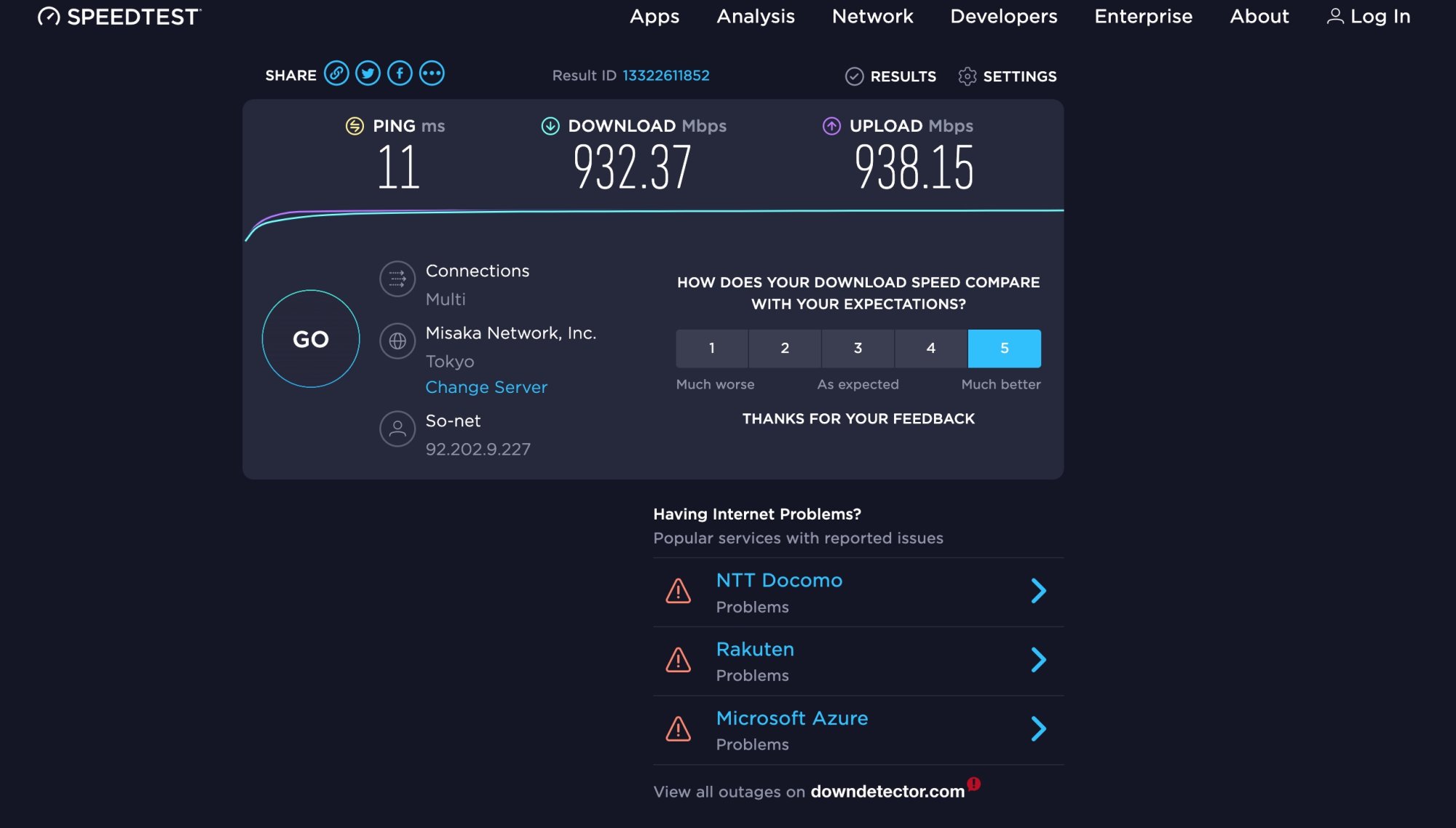Image resolution: width=1456 pixels, height=828 pixels.
Task: Click the So-net user profile icon
Action: (397, 429)
